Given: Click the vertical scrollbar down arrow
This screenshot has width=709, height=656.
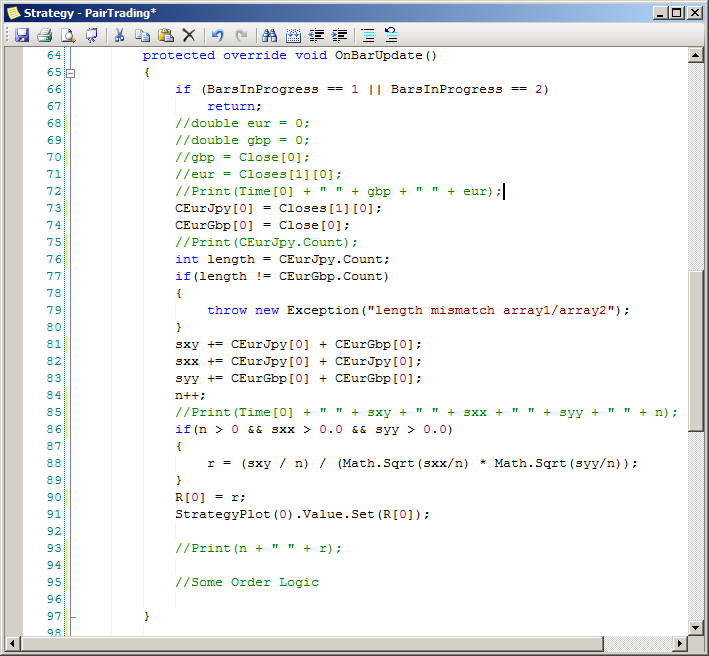Looking at the screenshot, I should (x=695, y=628).
